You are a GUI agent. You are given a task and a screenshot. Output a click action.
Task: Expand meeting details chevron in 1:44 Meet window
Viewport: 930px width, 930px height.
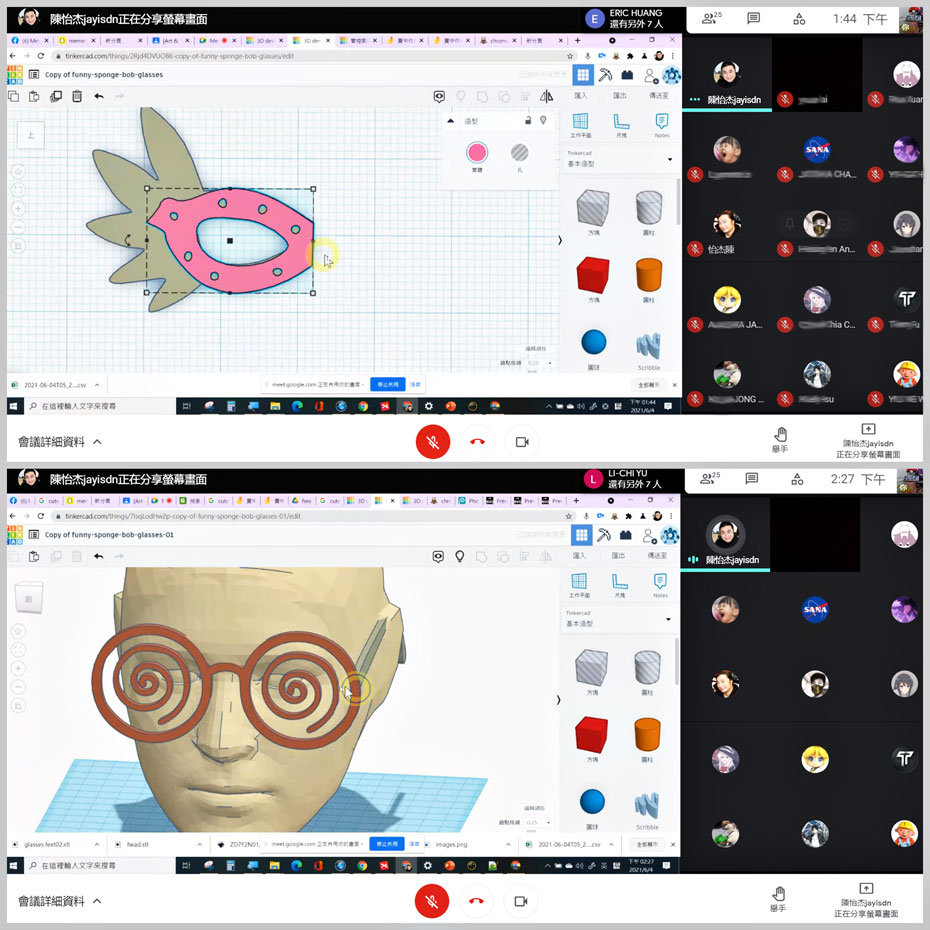97,442
